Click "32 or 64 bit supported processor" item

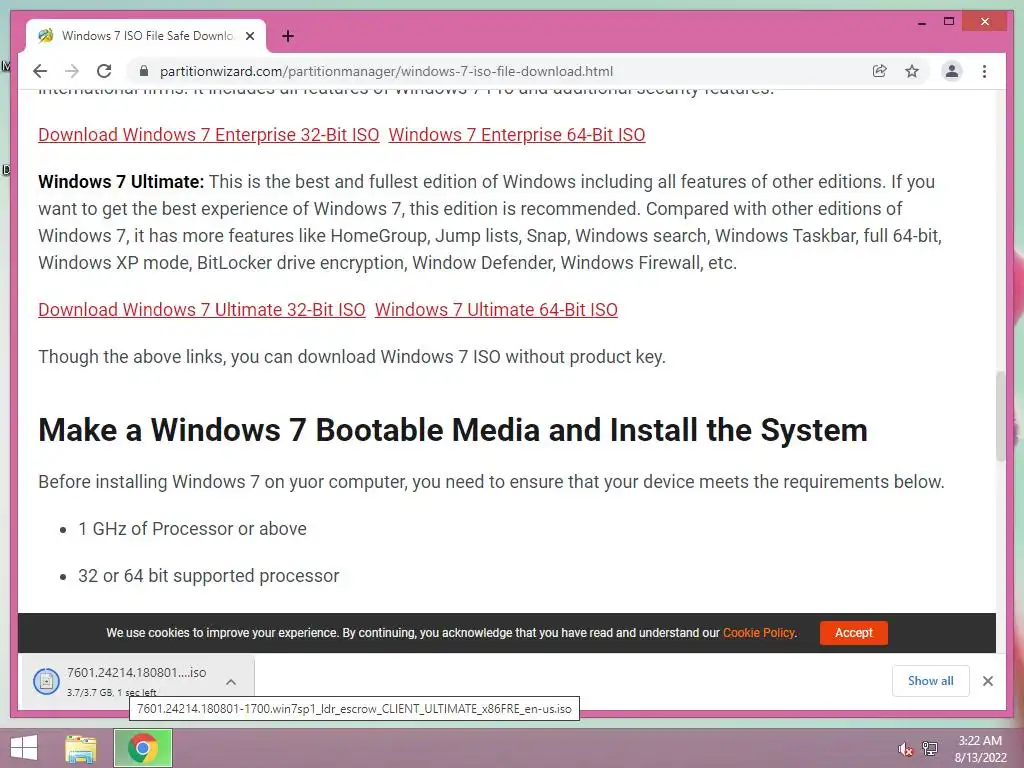click(x=208, y=575)
